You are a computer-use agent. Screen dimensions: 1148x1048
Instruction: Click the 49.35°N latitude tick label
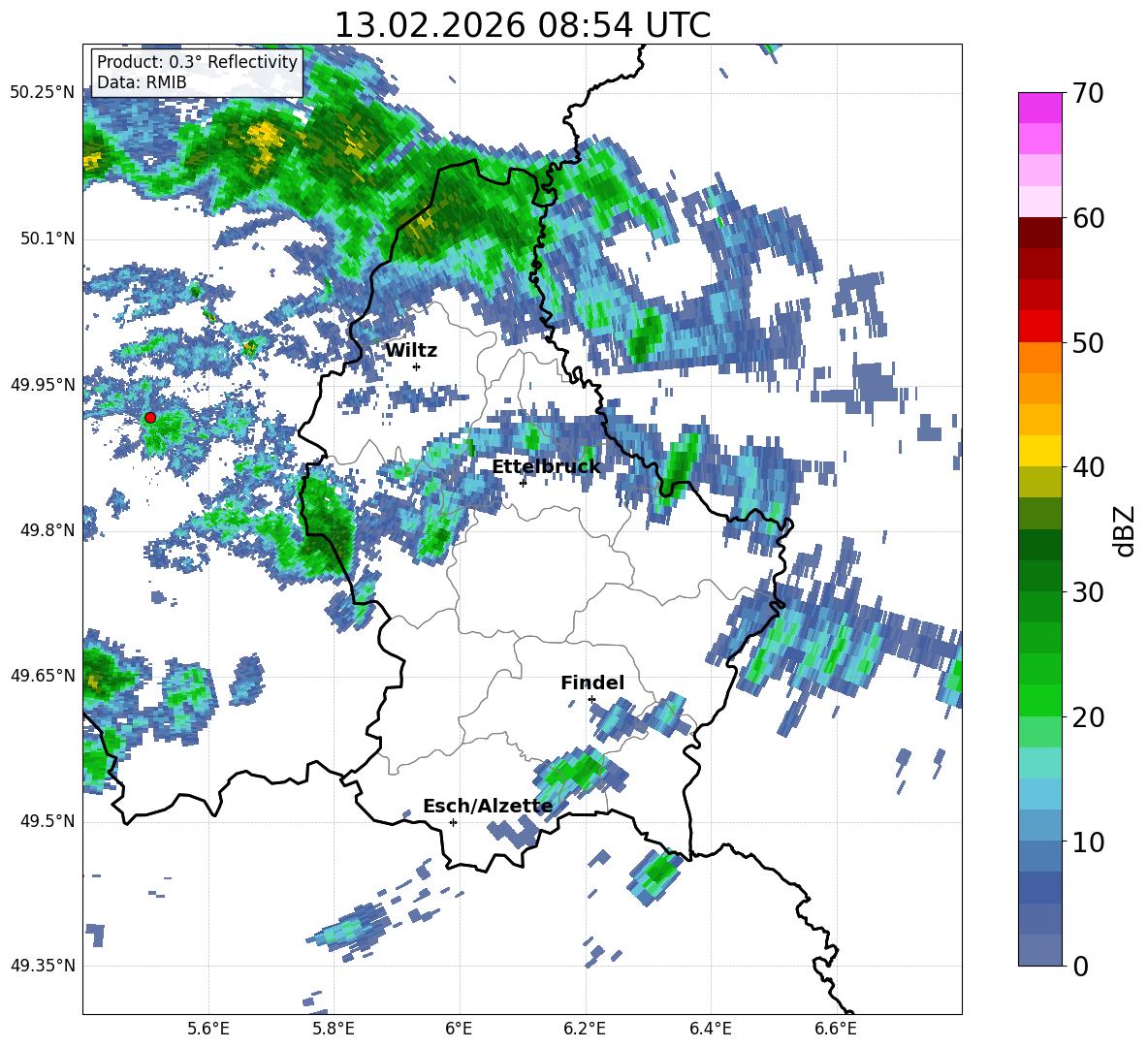click(x=43, y=966)
